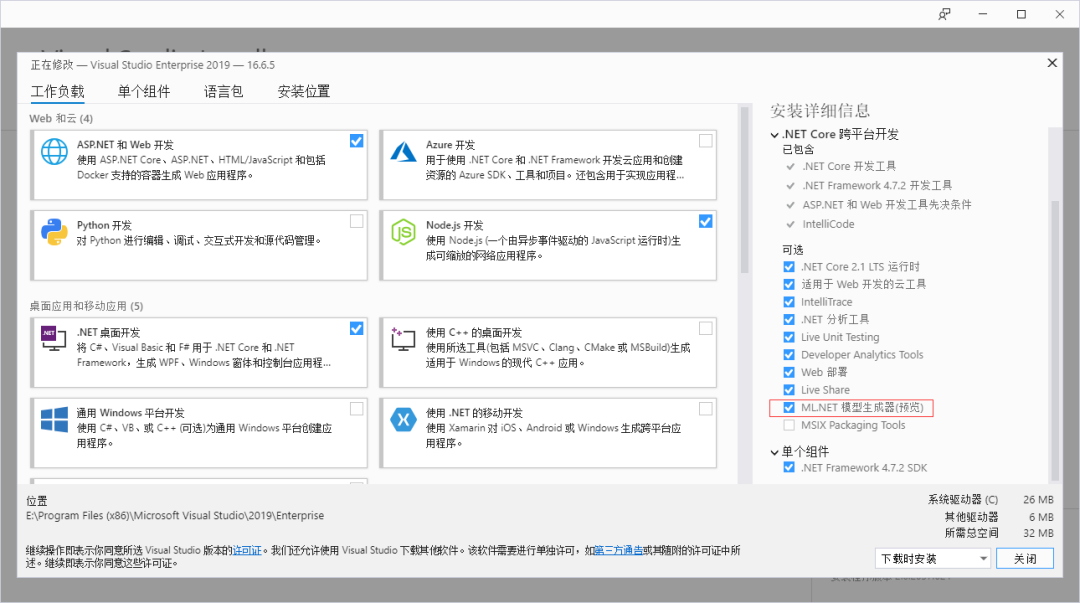Check the Python 开发 workload
The height and width of the screenshot is (603, 1080).
(x=356, y=221)
